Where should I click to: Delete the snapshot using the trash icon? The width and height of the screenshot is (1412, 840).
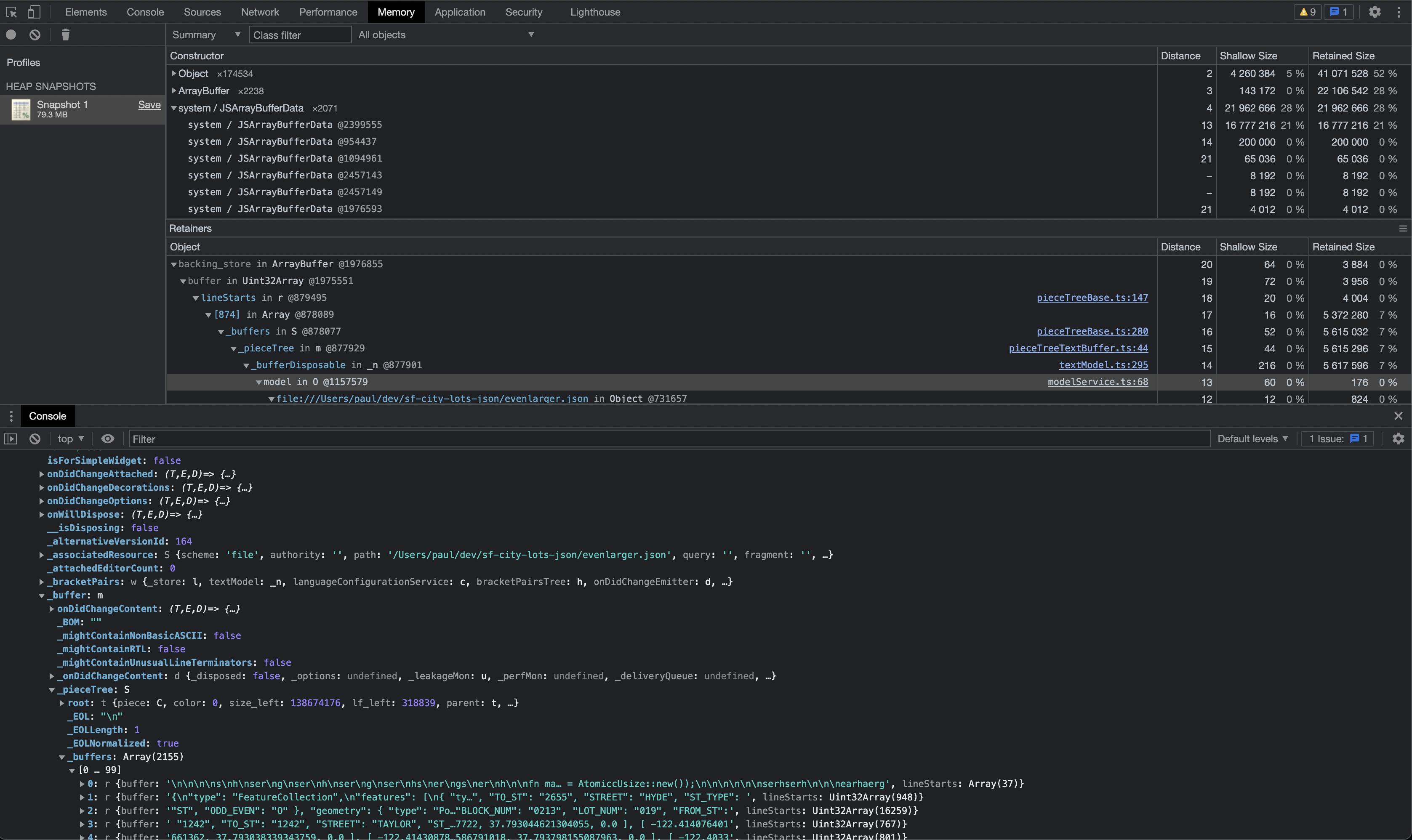point(65,35)
